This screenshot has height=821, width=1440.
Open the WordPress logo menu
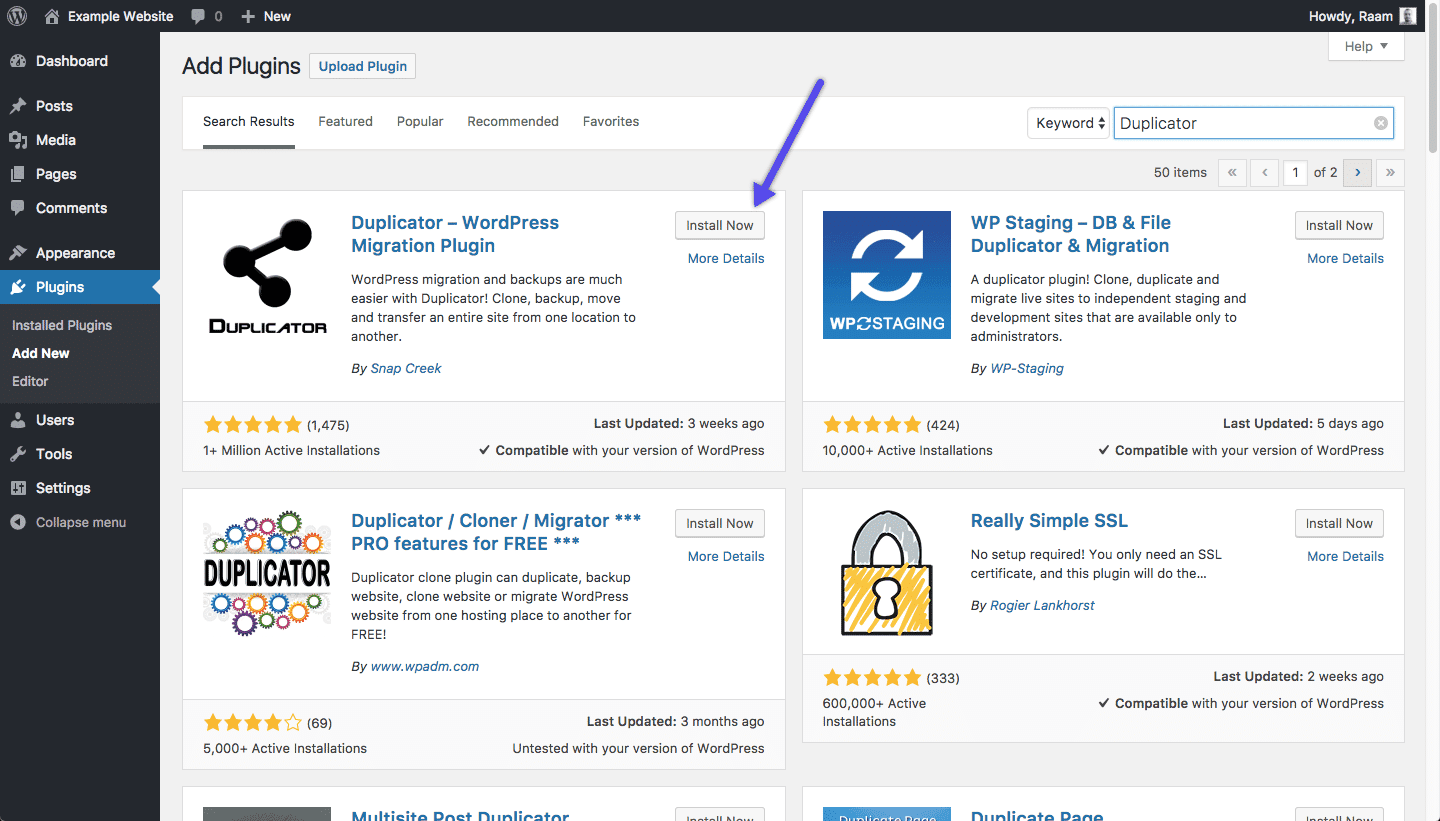(x=16, y=15)
